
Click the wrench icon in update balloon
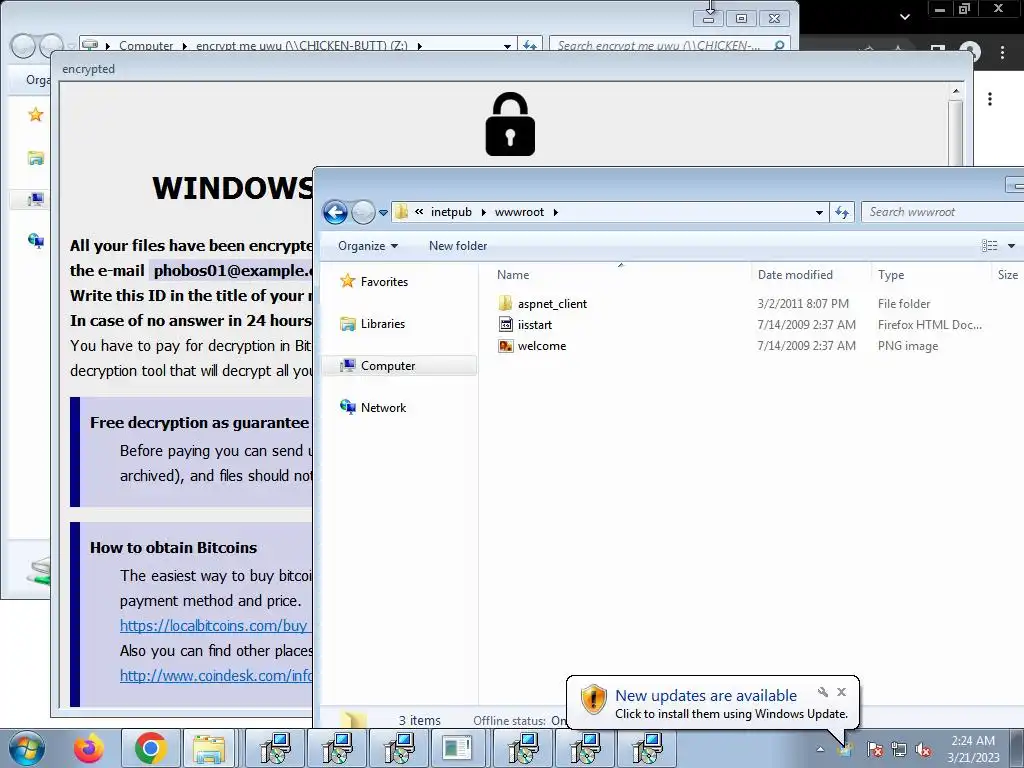pyautogui.click(x=823, y=692)
